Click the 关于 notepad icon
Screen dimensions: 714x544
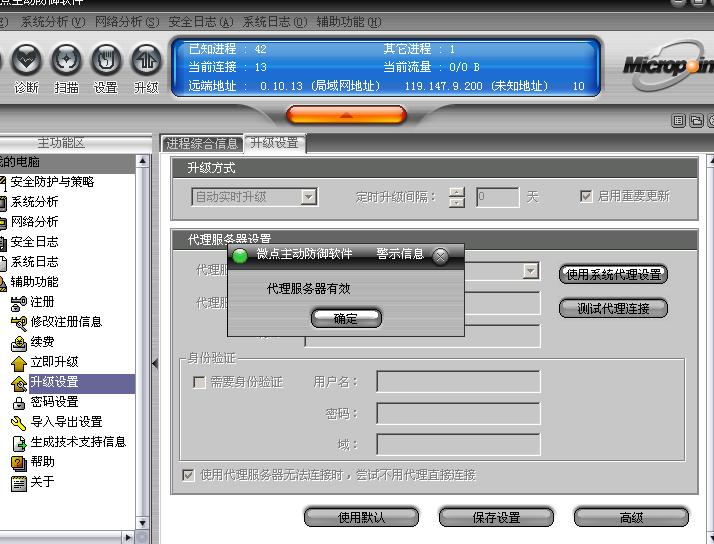19,483
